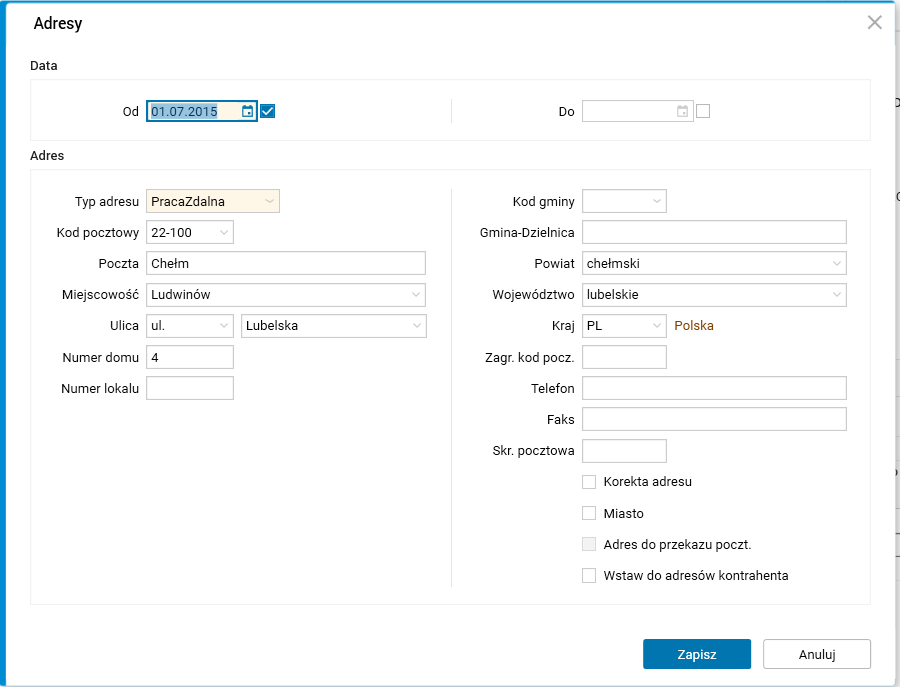Expand the Typ adresu dropdown
900x687 pixels.
pyautogui.click(x=269, y=202)
